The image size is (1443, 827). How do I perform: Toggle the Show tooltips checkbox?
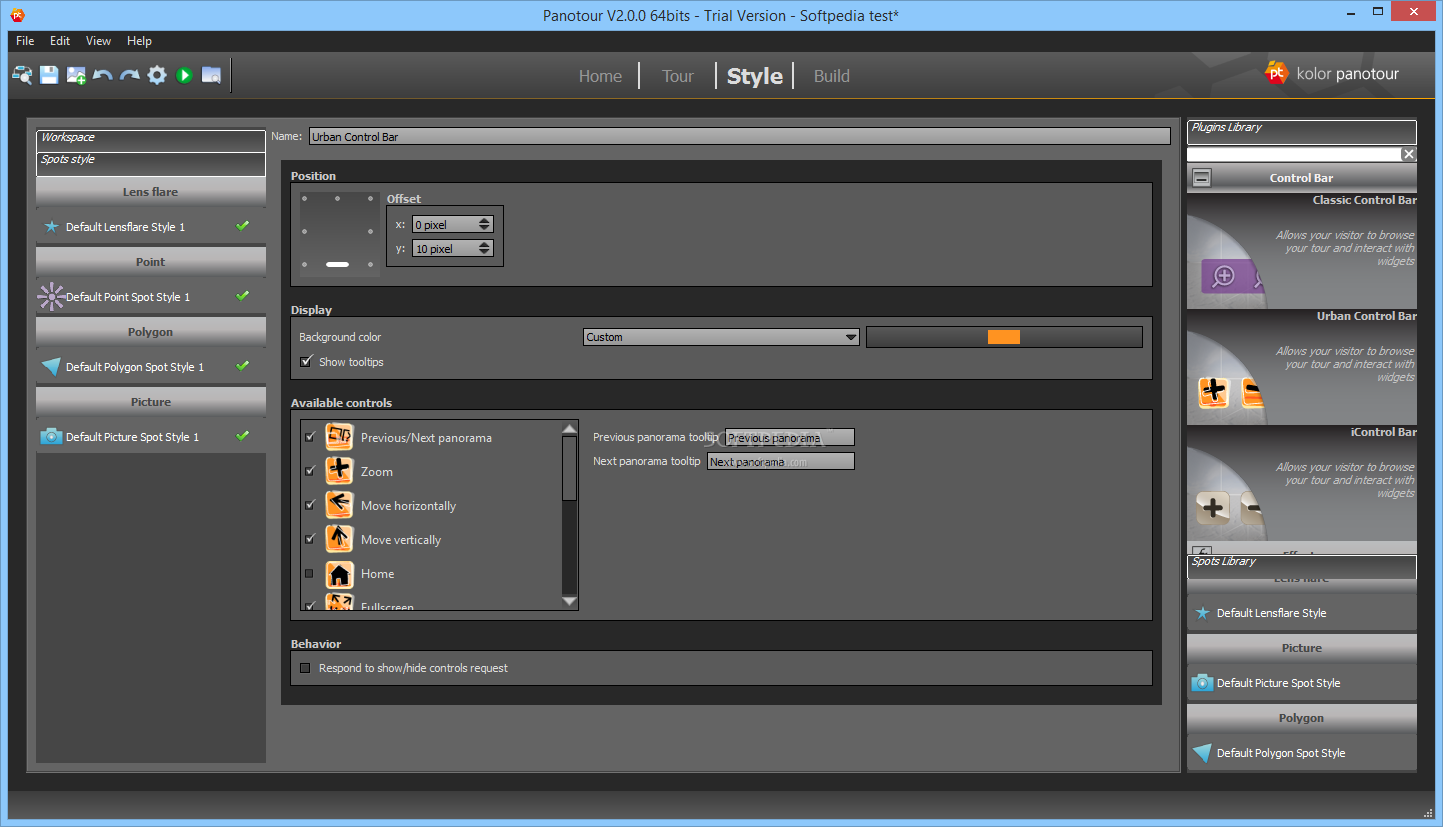tap(306, 361)
